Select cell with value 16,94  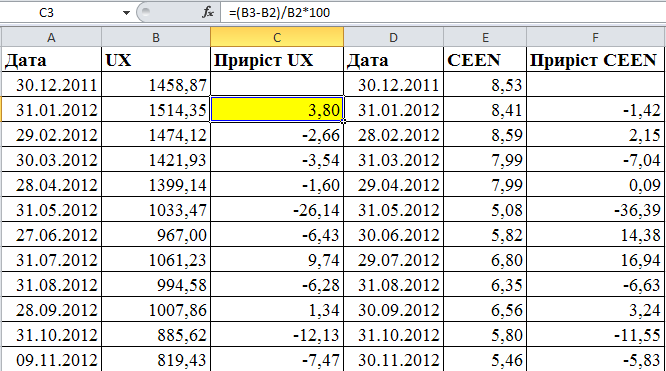tap(595, 260)
